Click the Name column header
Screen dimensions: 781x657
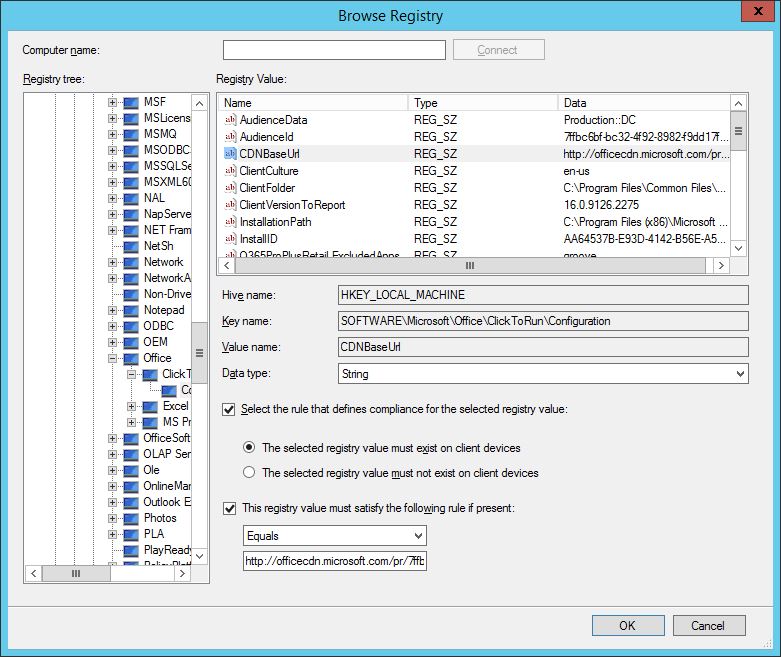pos(313,103)
